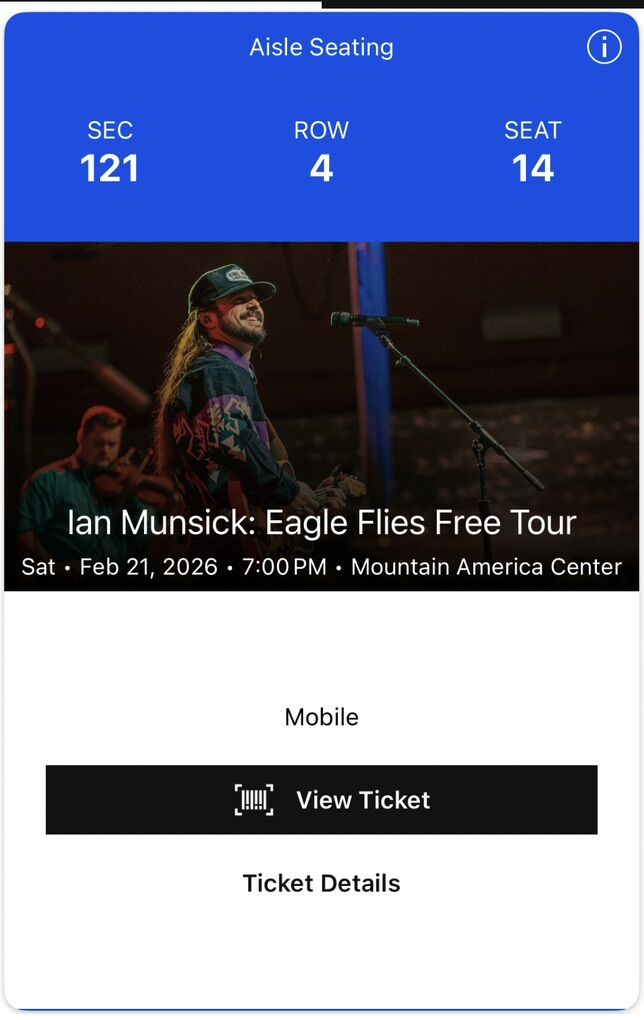Tap the seat number 14
644x1020 pixels.
533,169
